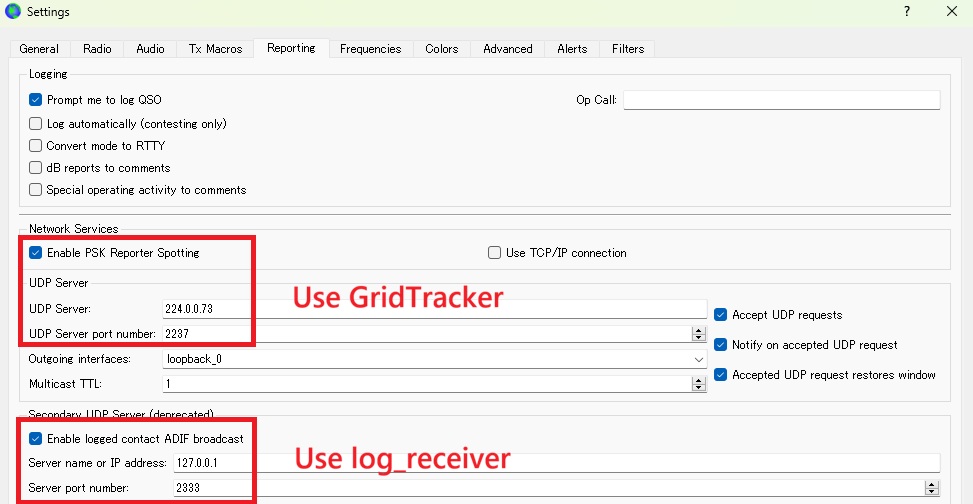Decrease the Multicast TTL value
973x504 pixels.
tap(698, 387)
